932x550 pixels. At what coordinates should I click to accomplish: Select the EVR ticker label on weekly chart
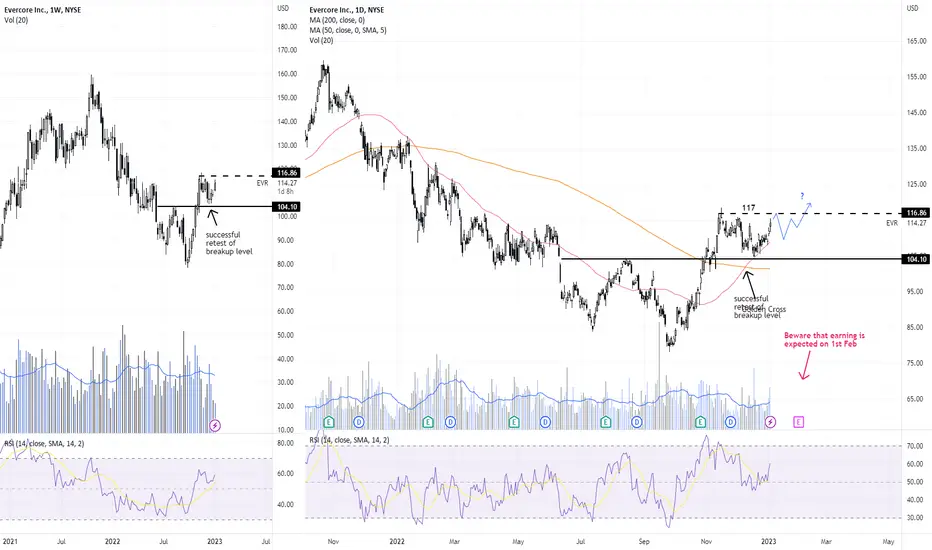(x=262, y=183)
